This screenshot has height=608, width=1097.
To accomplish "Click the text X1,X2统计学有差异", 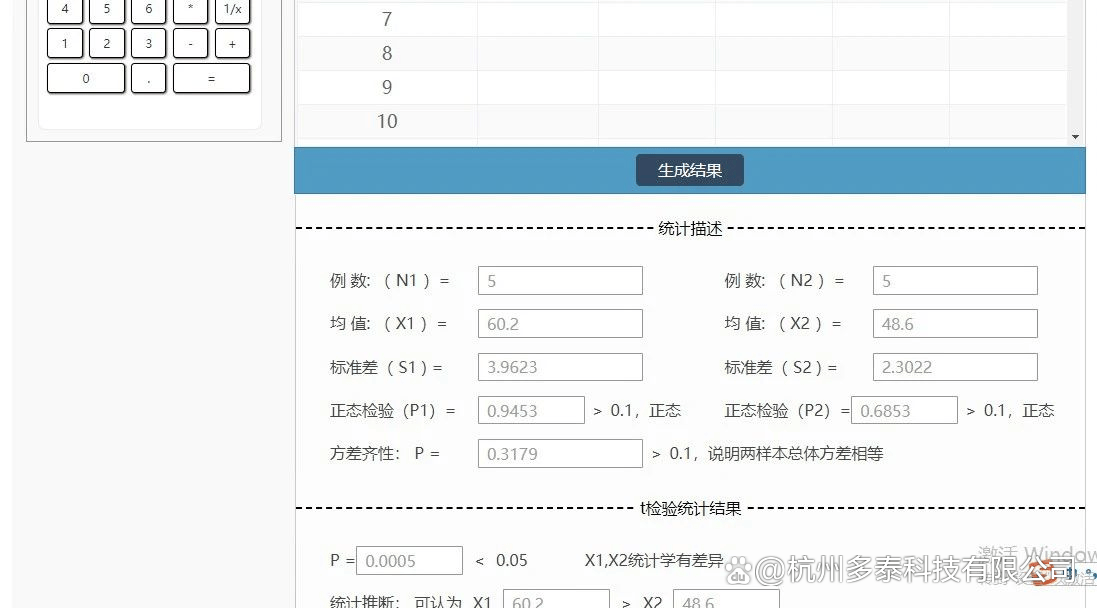I will pos(654,560).
